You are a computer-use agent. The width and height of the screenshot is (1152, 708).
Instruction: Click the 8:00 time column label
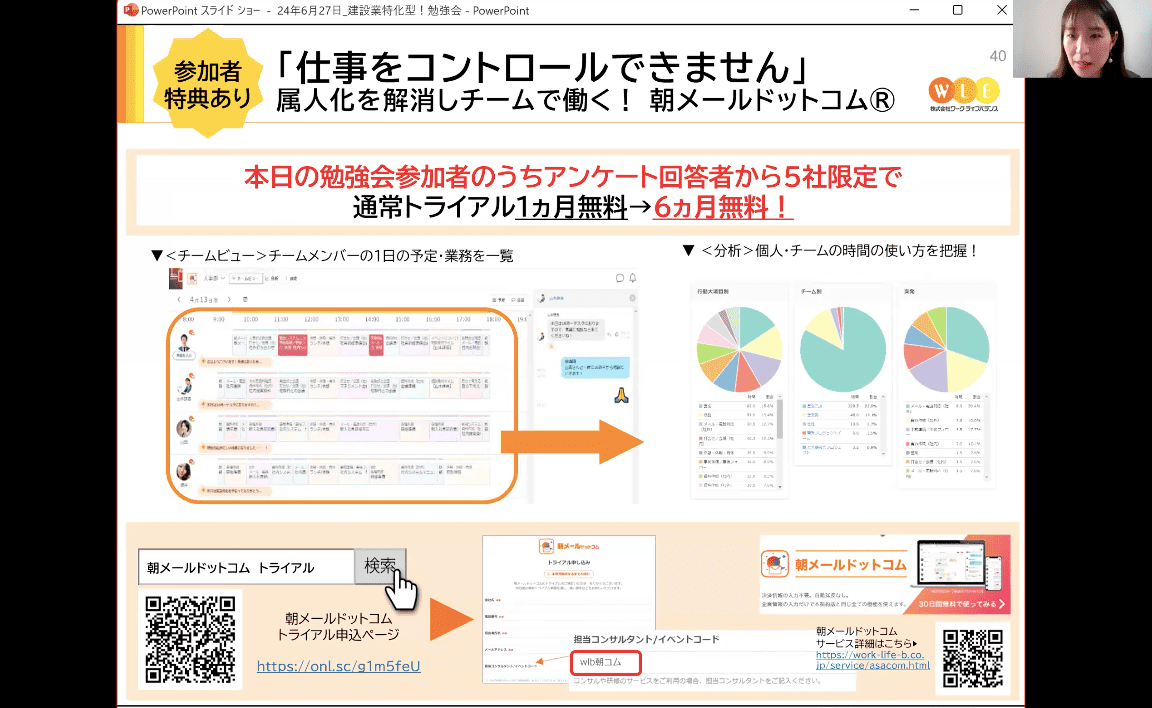[x=188, y=319]
